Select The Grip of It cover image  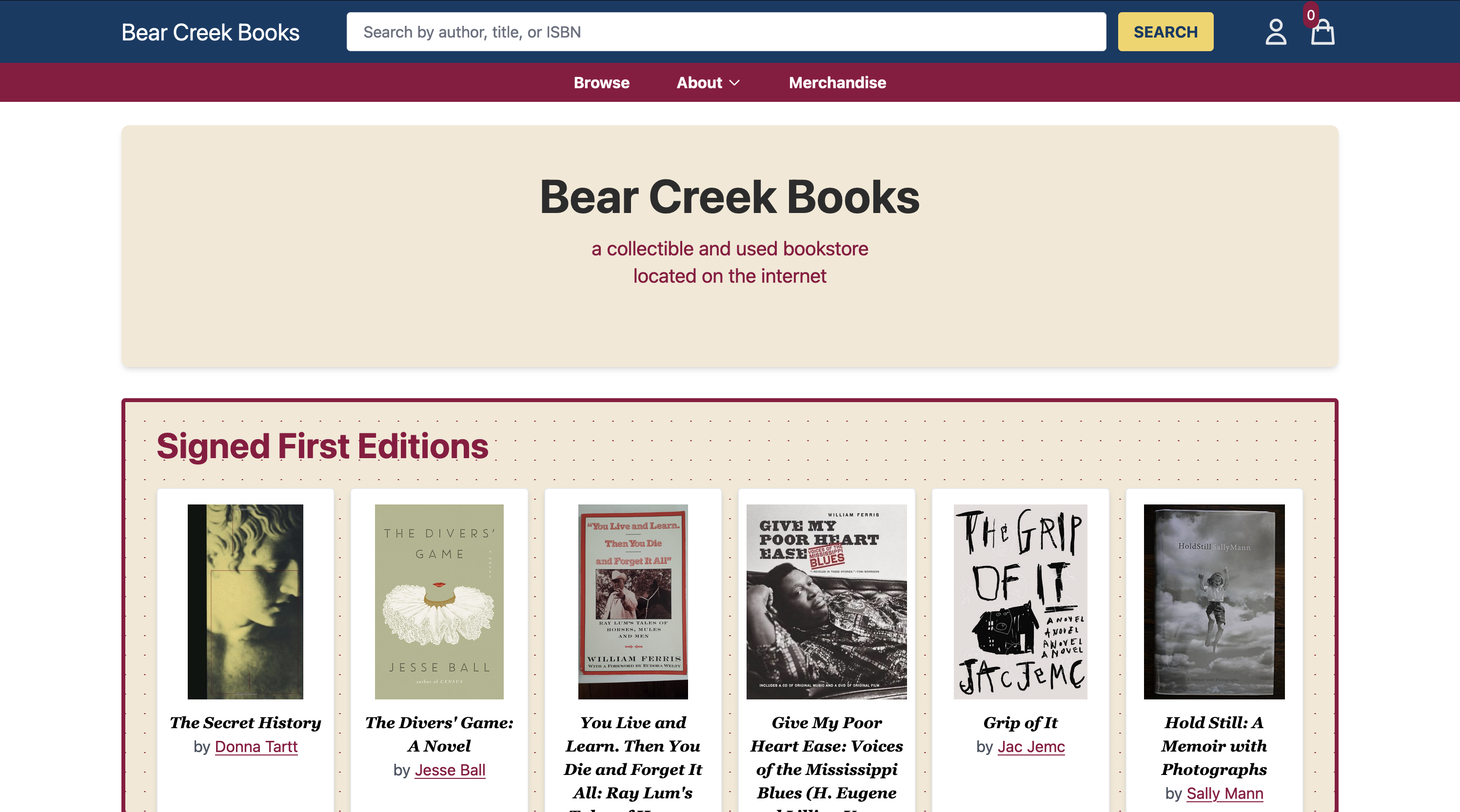(x=1020, y=601)
